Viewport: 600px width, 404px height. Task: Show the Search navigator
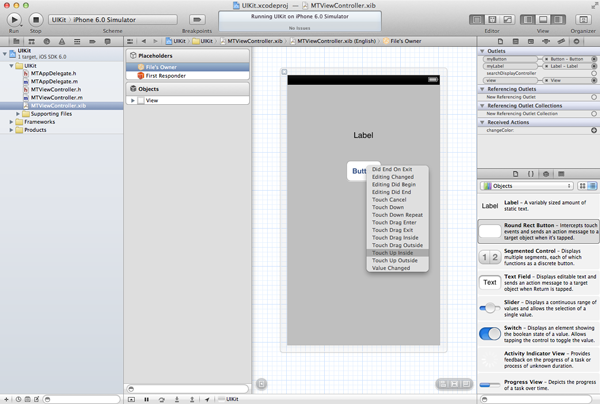(47, 41)
